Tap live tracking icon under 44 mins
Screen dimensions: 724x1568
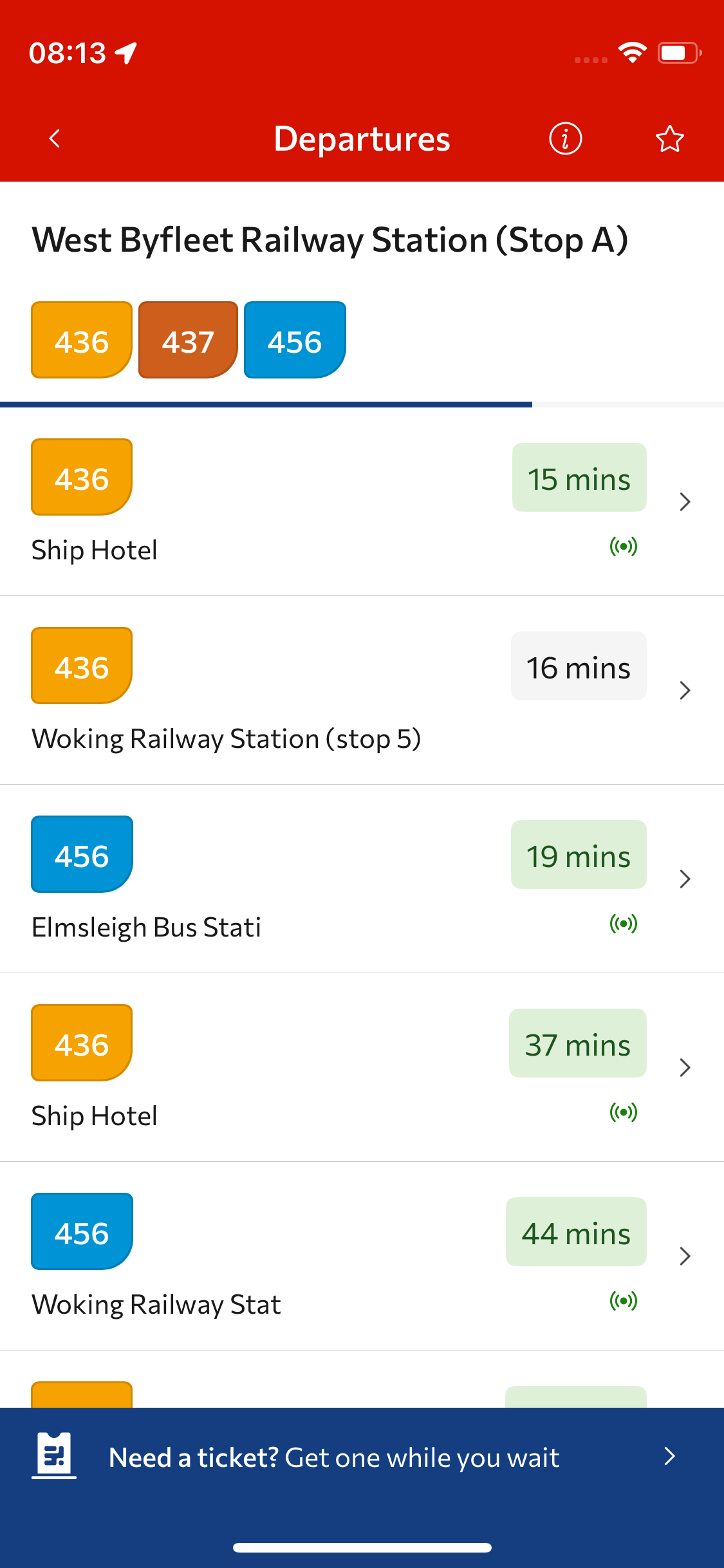tap(624, 1301)
